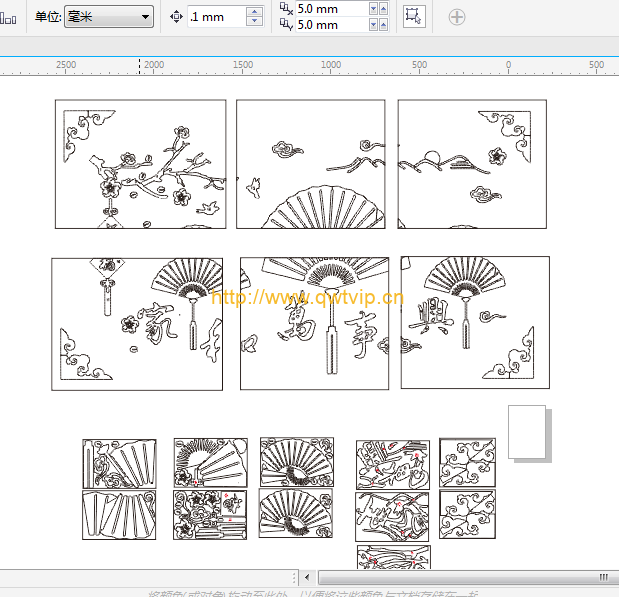Click the duplicate distance Y icon
This screenshot has width=619, height=597.
[286, 25]
